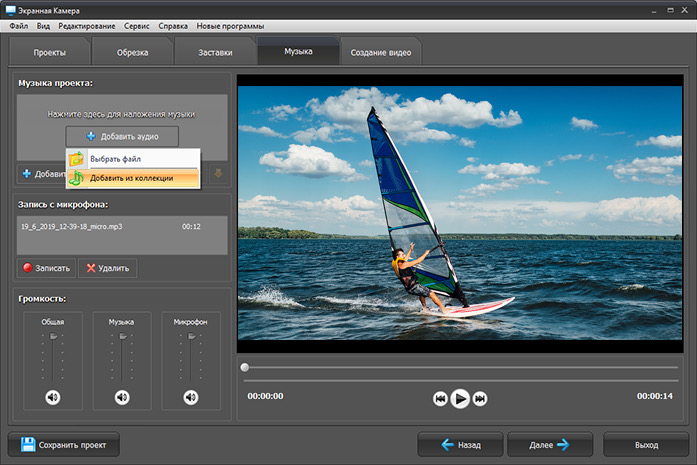The height and width of the screenshot is (465, 697).
Task: Click the Назад back button
Action: pyautogui.click(x=460, y=445)
